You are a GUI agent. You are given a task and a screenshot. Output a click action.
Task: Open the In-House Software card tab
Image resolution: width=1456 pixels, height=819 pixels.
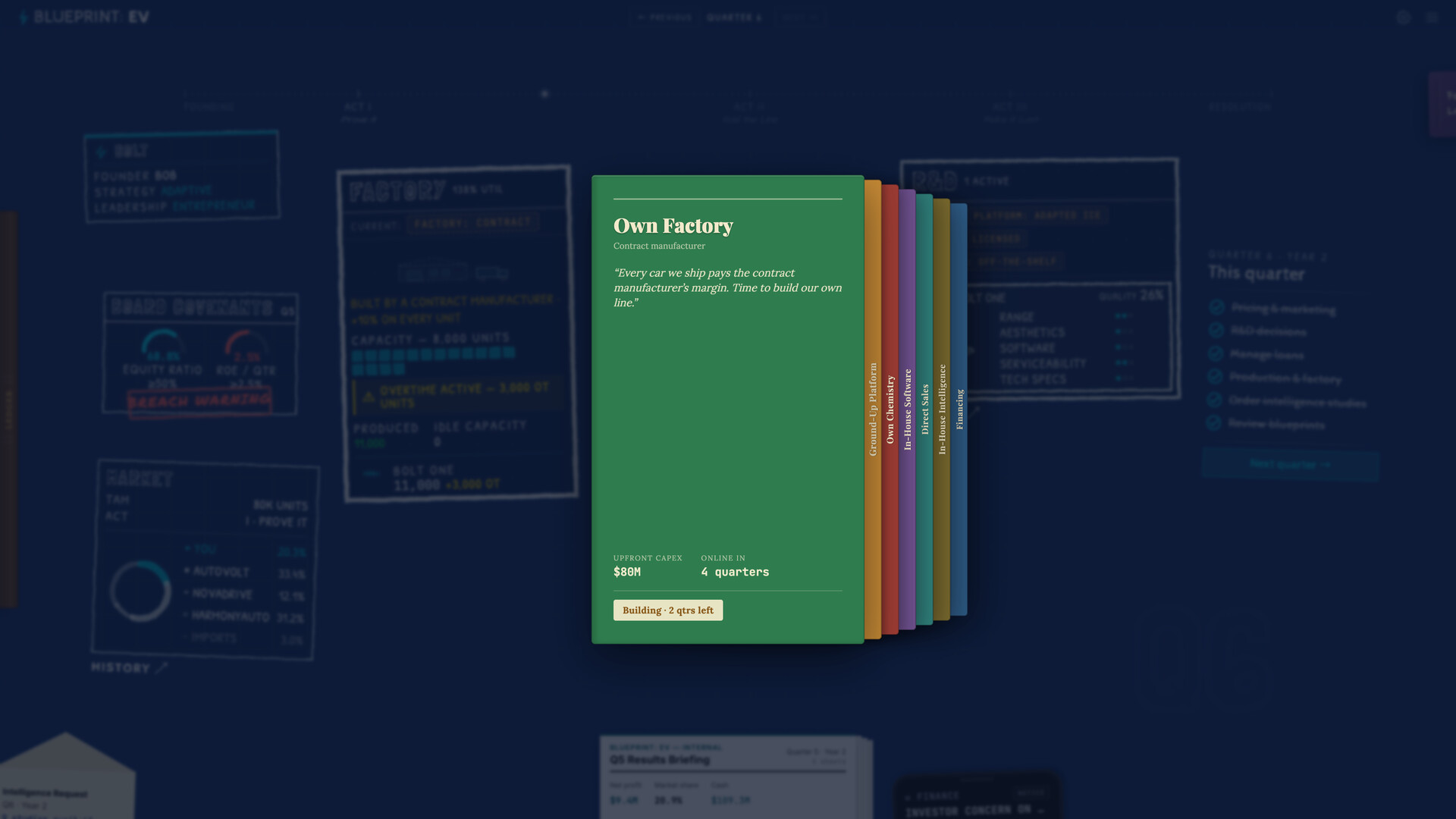pyautogui.click(x=908, y=409)
